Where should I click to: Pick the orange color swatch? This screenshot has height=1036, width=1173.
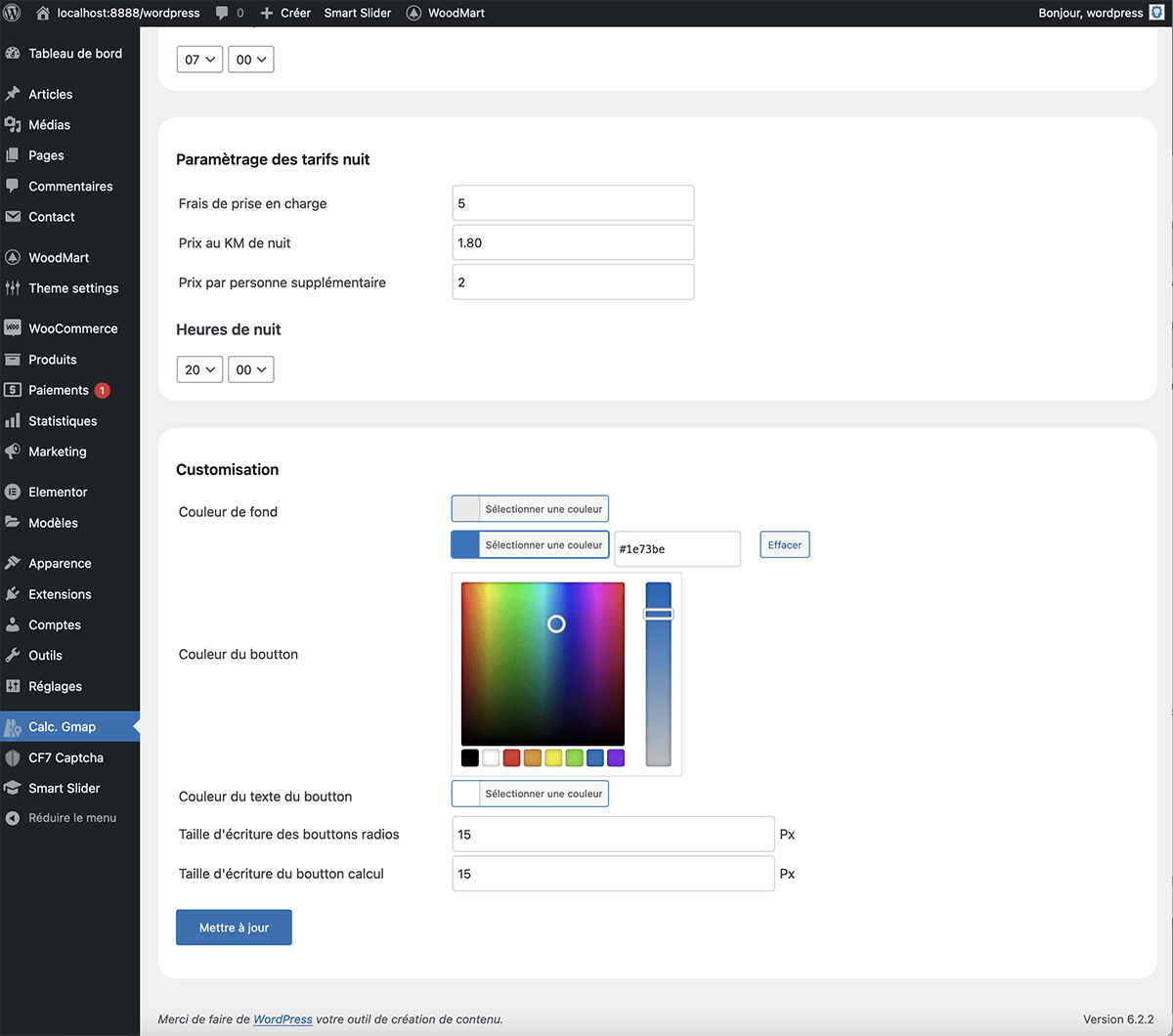pos(533,757)
